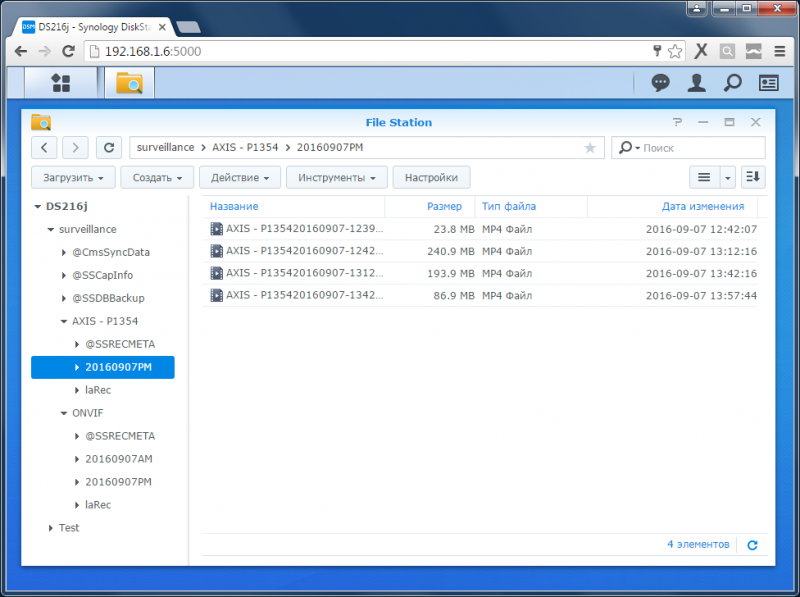This screenshot has height=597, width=800.
Task: Open view mode dropdown arrow
Action: [x=728, y=178]
